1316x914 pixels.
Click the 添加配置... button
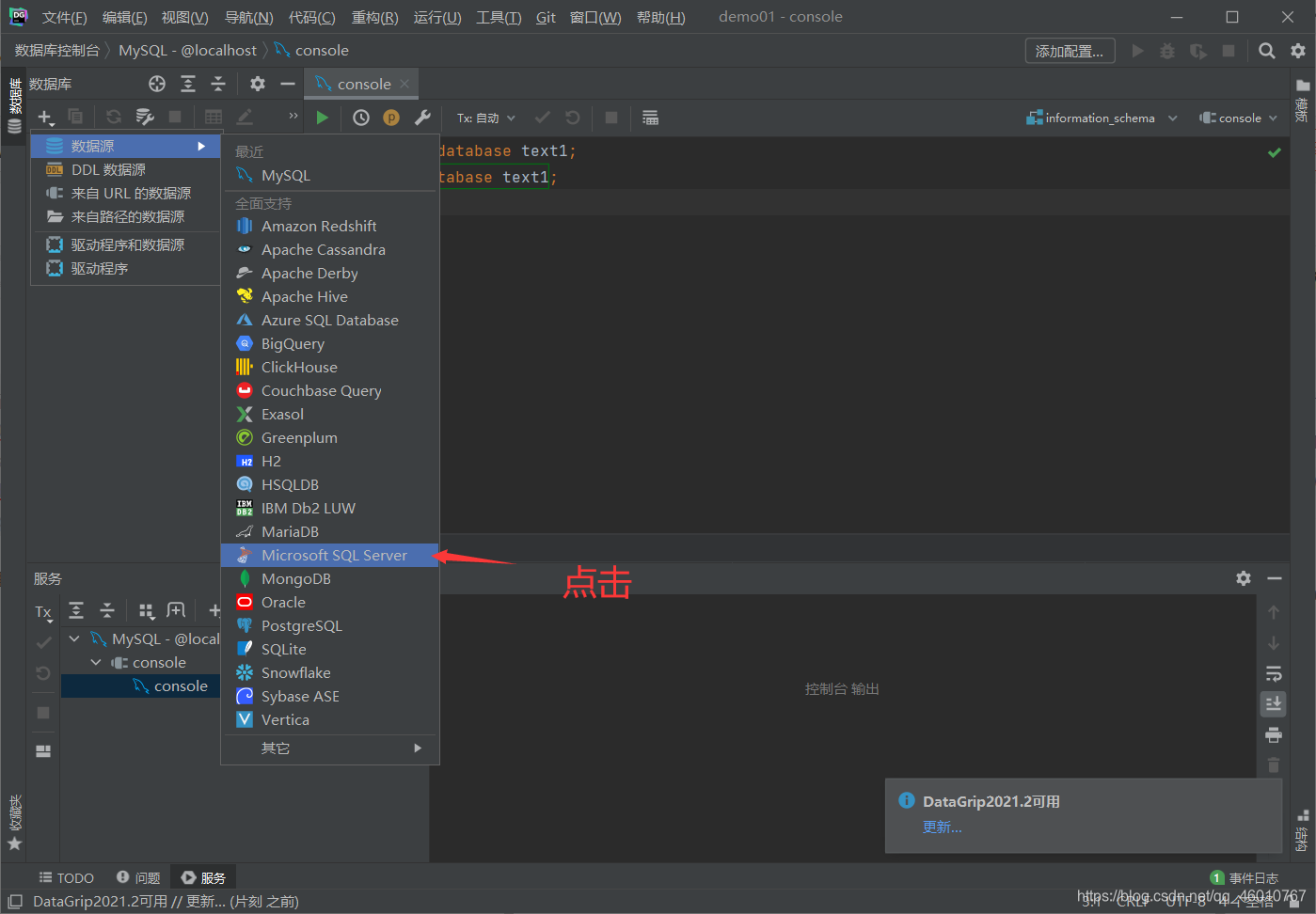(1070, 51)
